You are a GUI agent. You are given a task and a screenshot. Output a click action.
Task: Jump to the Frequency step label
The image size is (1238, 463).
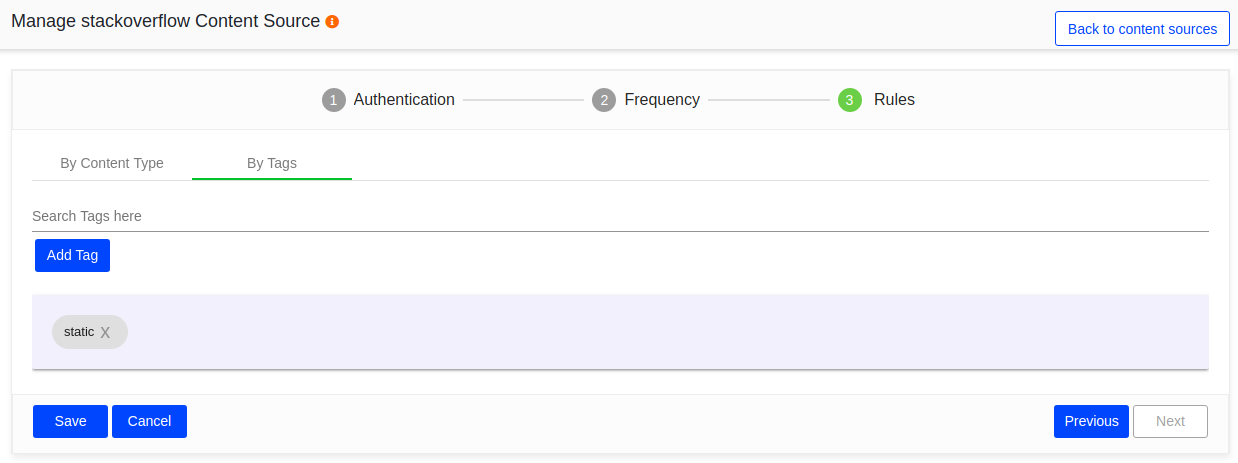tap(662, 100)
